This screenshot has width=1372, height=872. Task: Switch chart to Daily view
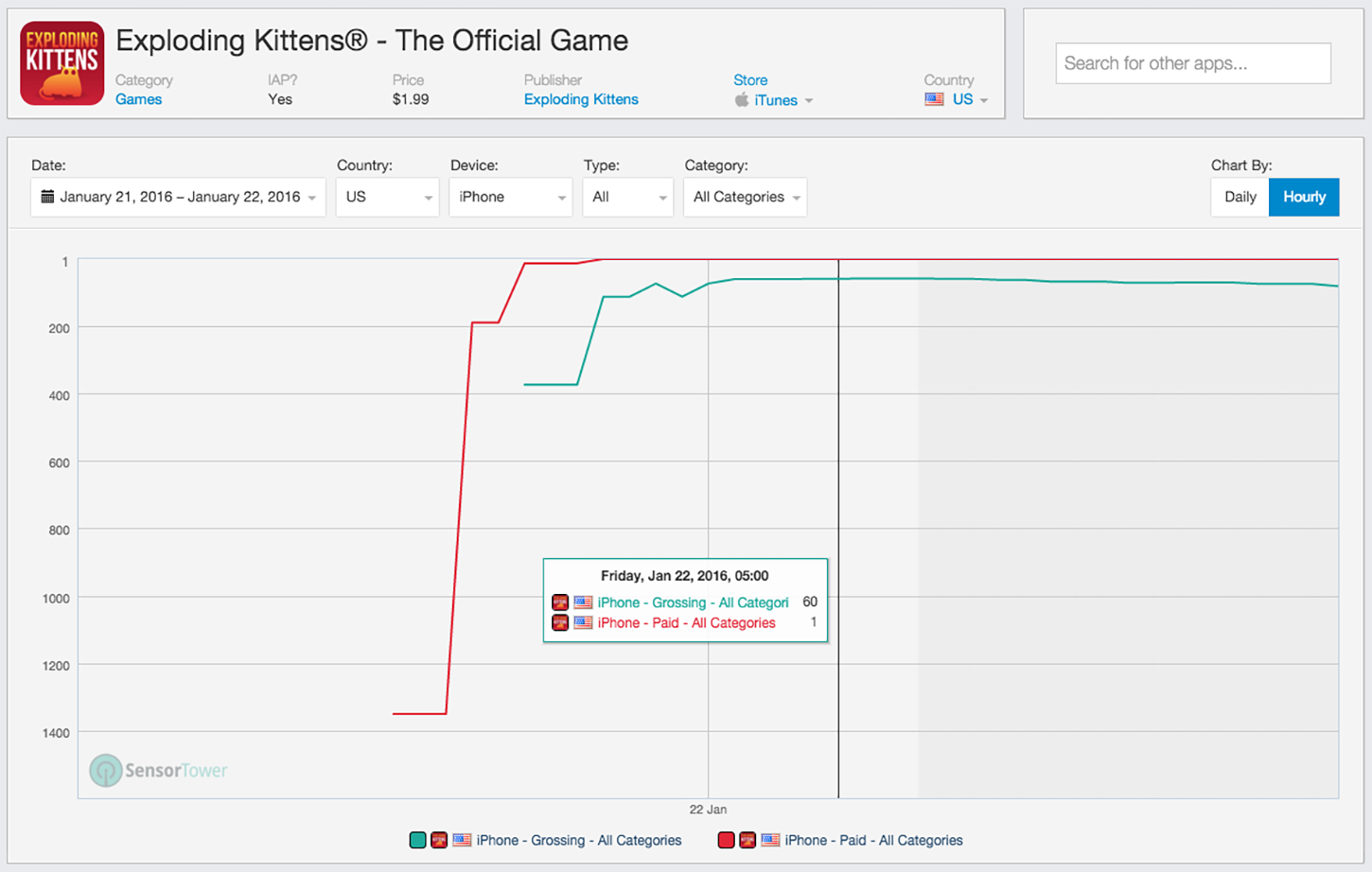1240,197
